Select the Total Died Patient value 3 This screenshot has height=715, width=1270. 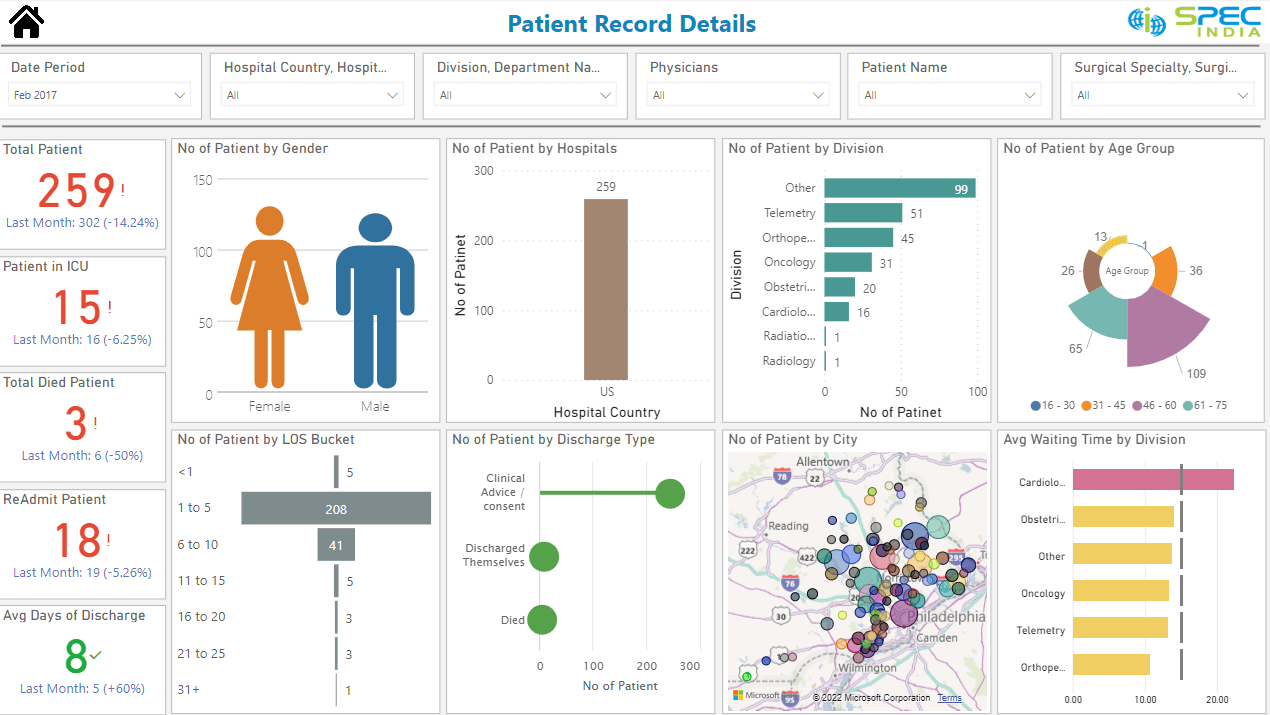76,423
